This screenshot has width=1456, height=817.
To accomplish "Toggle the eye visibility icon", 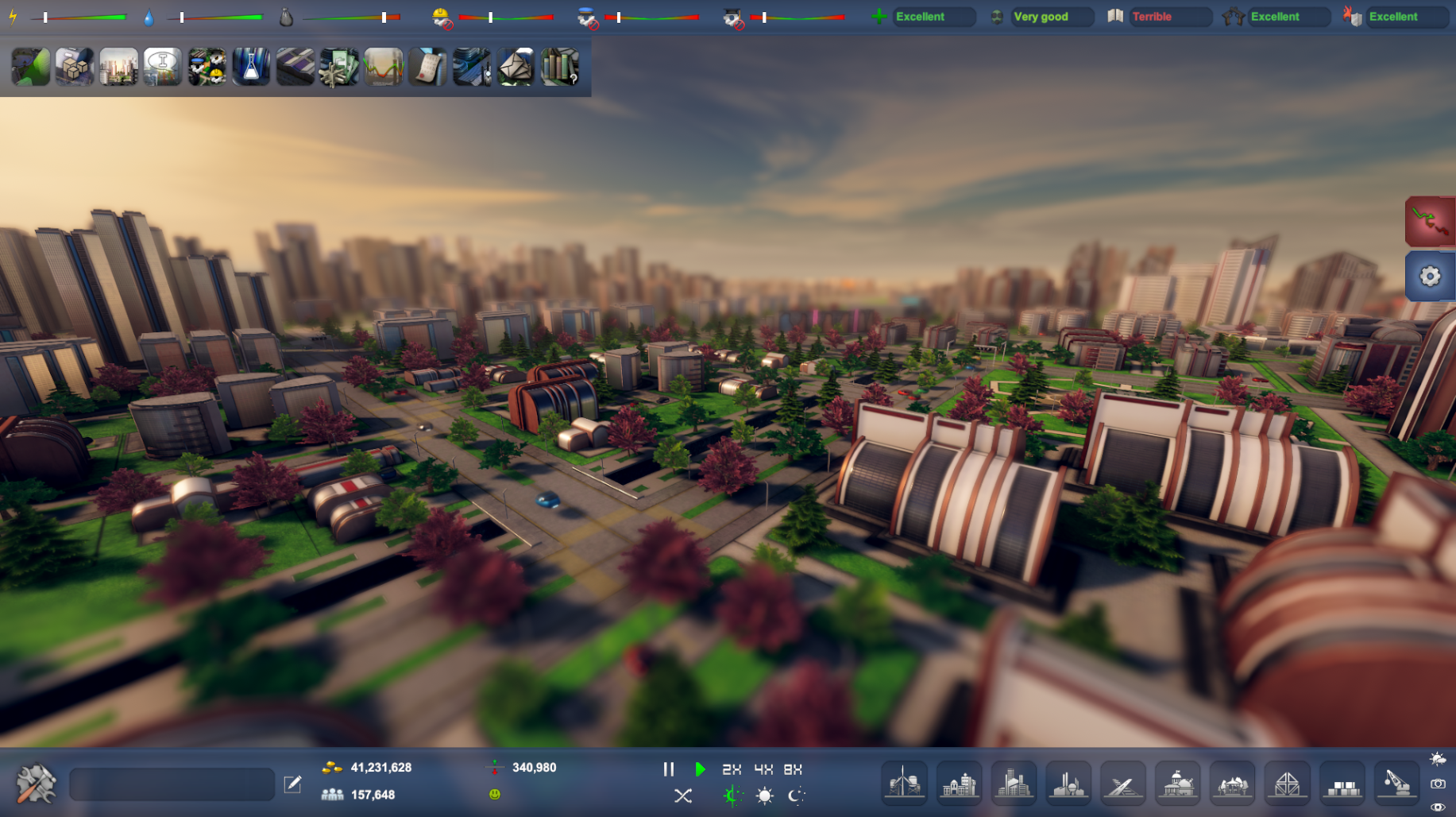I will tap(1438, 807).
